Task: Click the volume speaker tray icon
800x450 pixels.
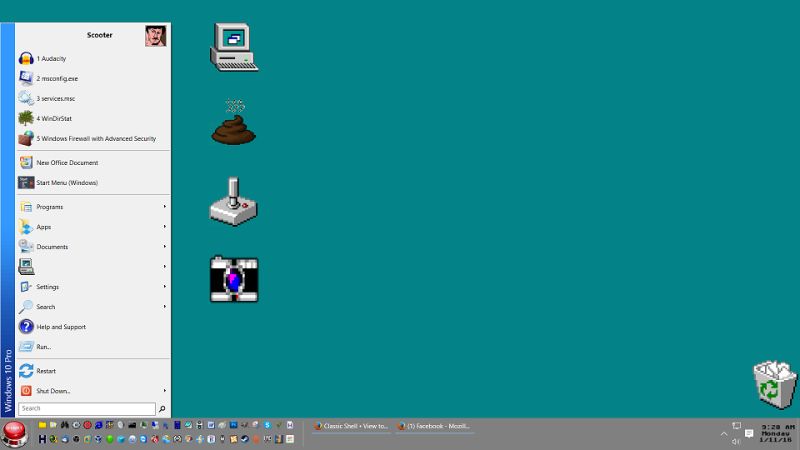Action: point(736,442)
